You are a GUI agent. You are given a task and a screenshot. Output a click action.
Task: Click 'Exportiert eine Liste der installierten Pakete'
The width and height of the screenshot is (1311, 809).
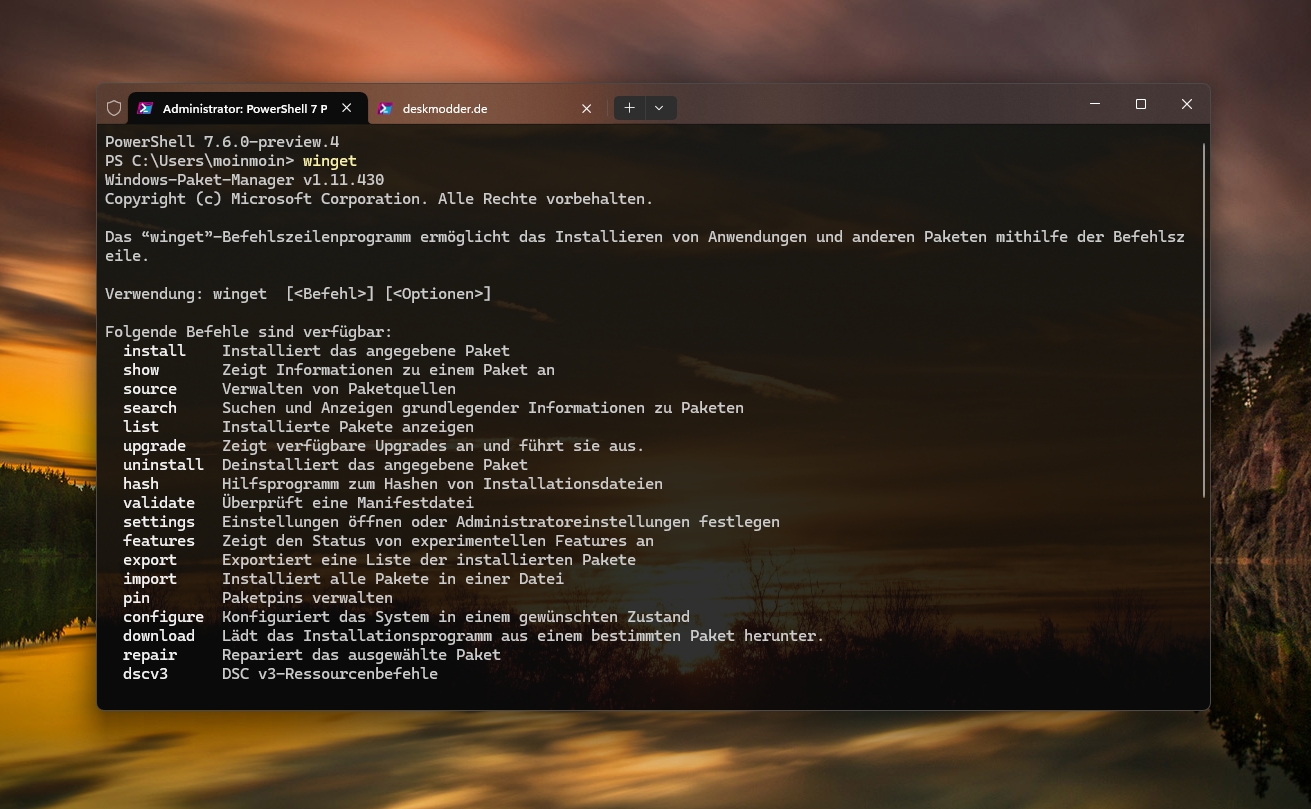coord(429,560)
